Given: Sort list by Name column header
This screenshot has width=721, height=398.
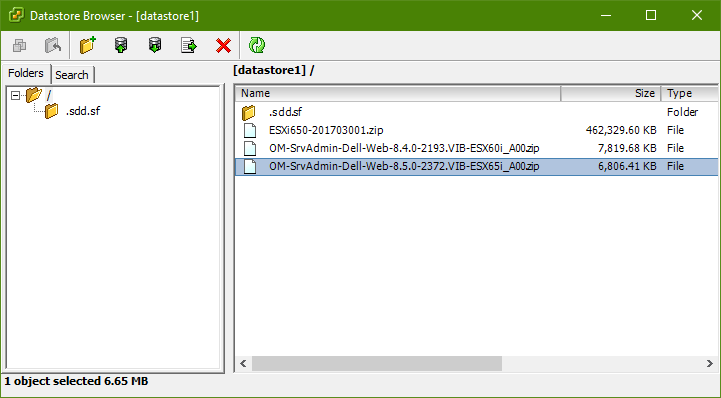Looking at the screenshot, I should click(x=398, y=93).
